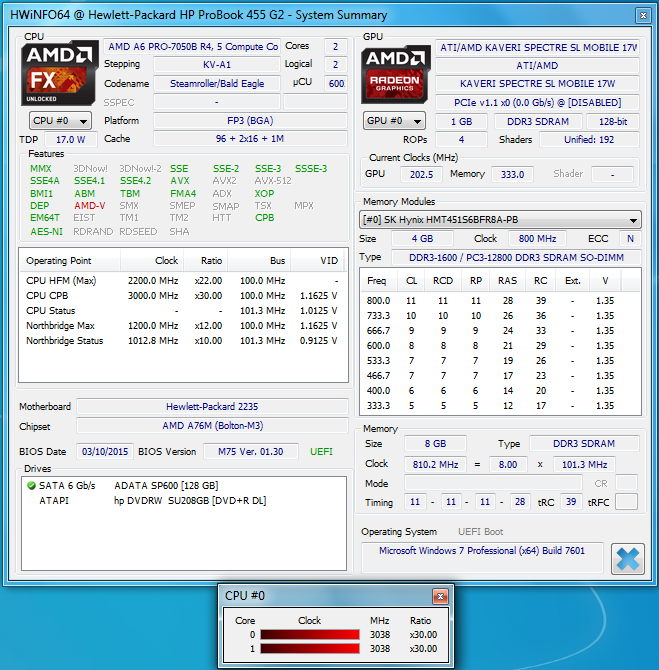Viewport: 659px width, 670px height.
Task: Click the blue X close icon
Action: [628, 558]
